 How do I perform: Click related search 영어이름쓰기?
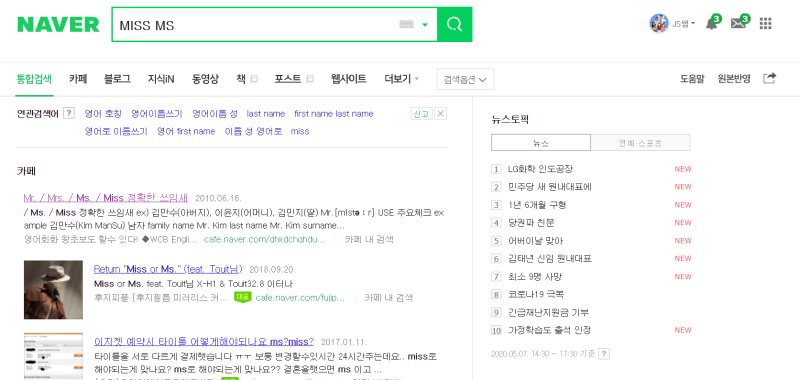point(157,114)
